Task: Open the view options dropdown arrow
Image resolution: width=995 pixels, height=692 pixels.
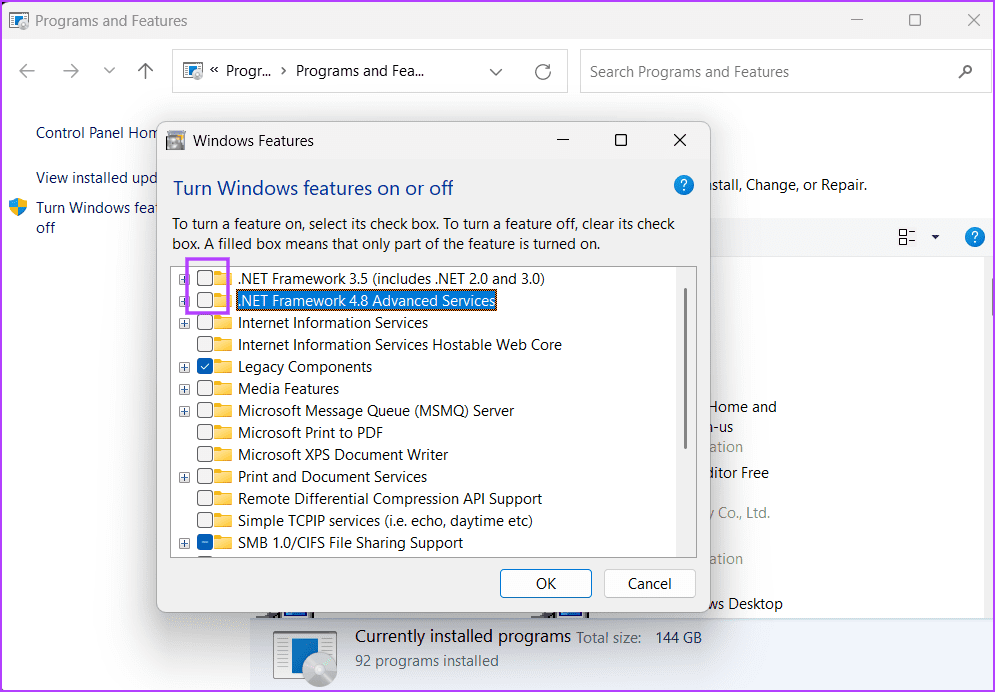Action: tap(935, 237)
